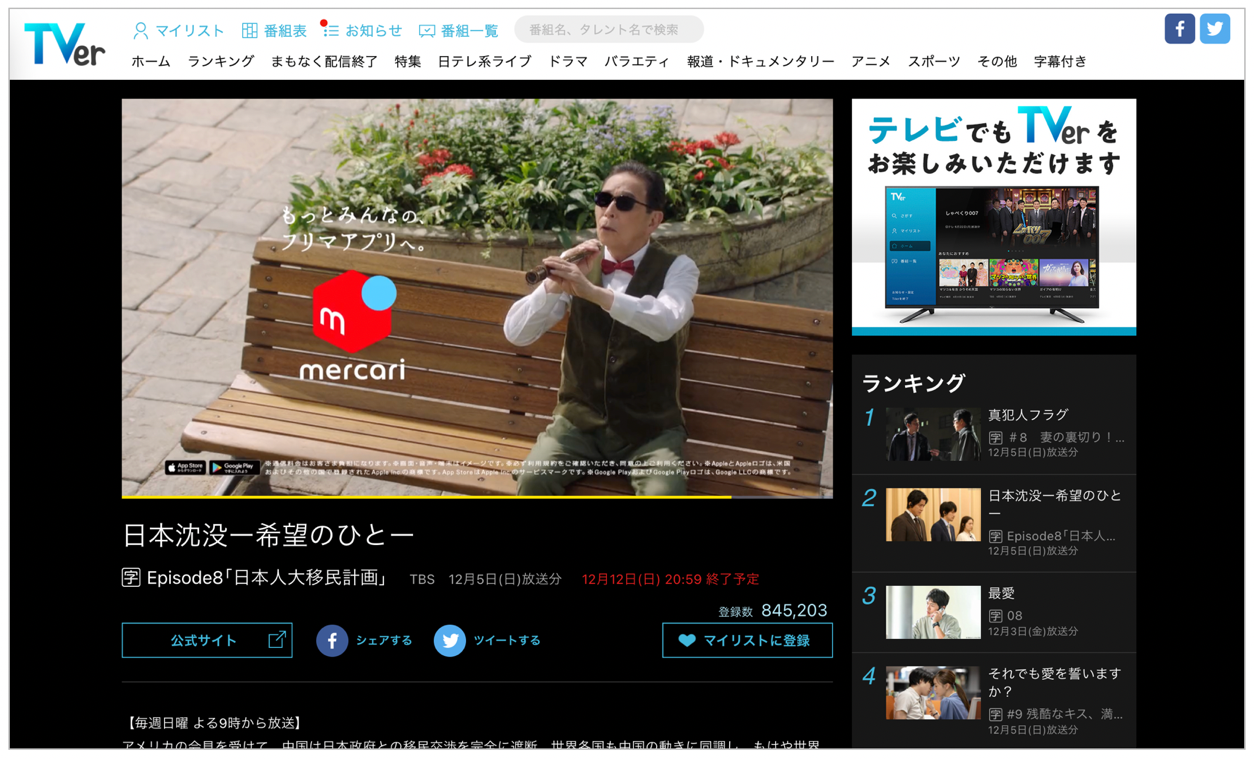This screenshot has height=759, width=1254.
Task: Open ranking 1 thumbnail 真犯人フラグ
Action: pos(933,433)
